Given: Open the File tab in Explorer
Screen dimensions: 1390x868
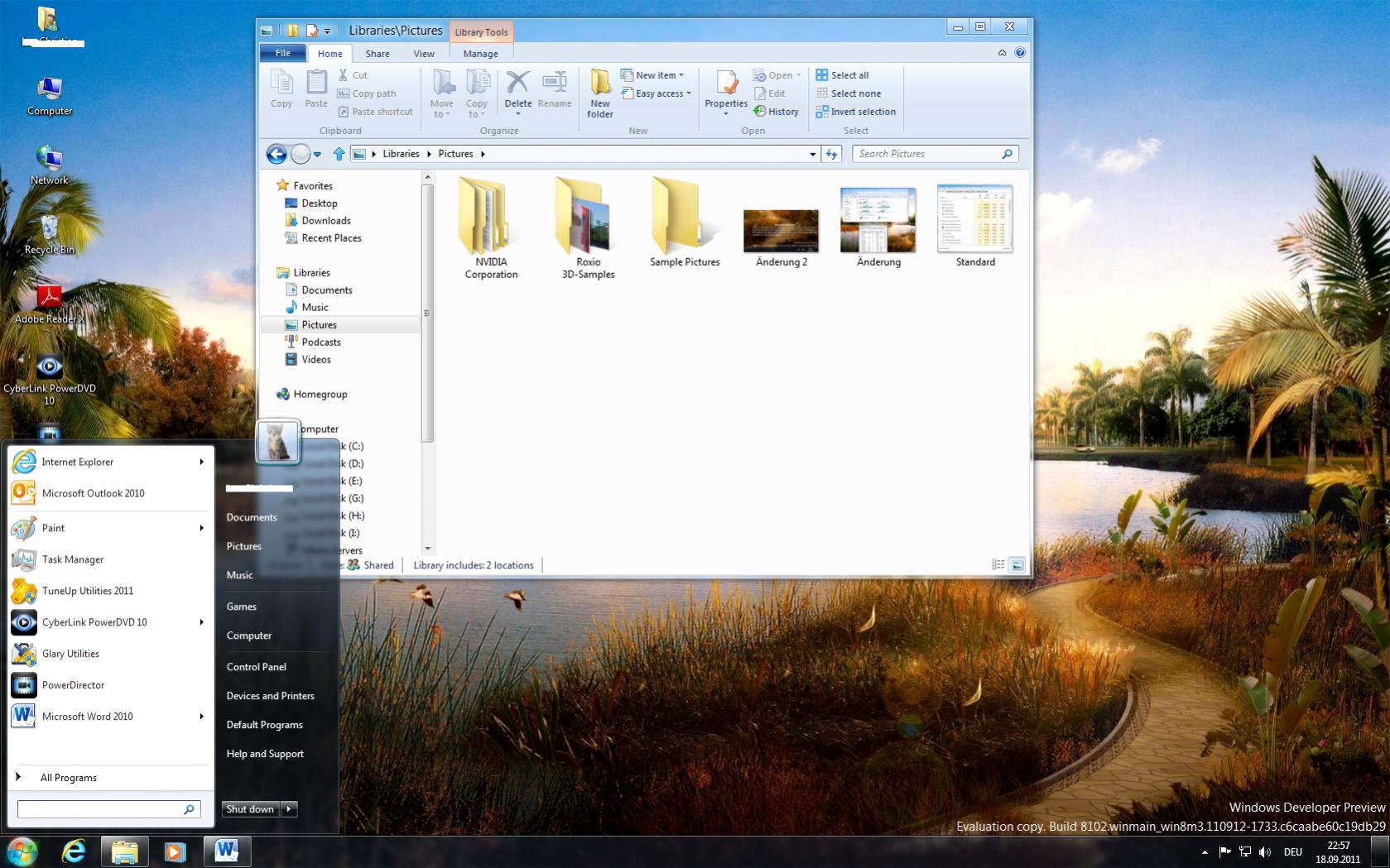Looking at the screenshot, I should coord(283,53).
